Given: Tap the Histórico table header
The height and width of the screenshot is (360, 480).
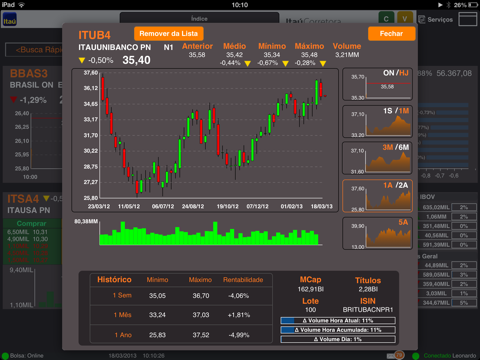Looking at the screenshot, I should pos(114,280).
